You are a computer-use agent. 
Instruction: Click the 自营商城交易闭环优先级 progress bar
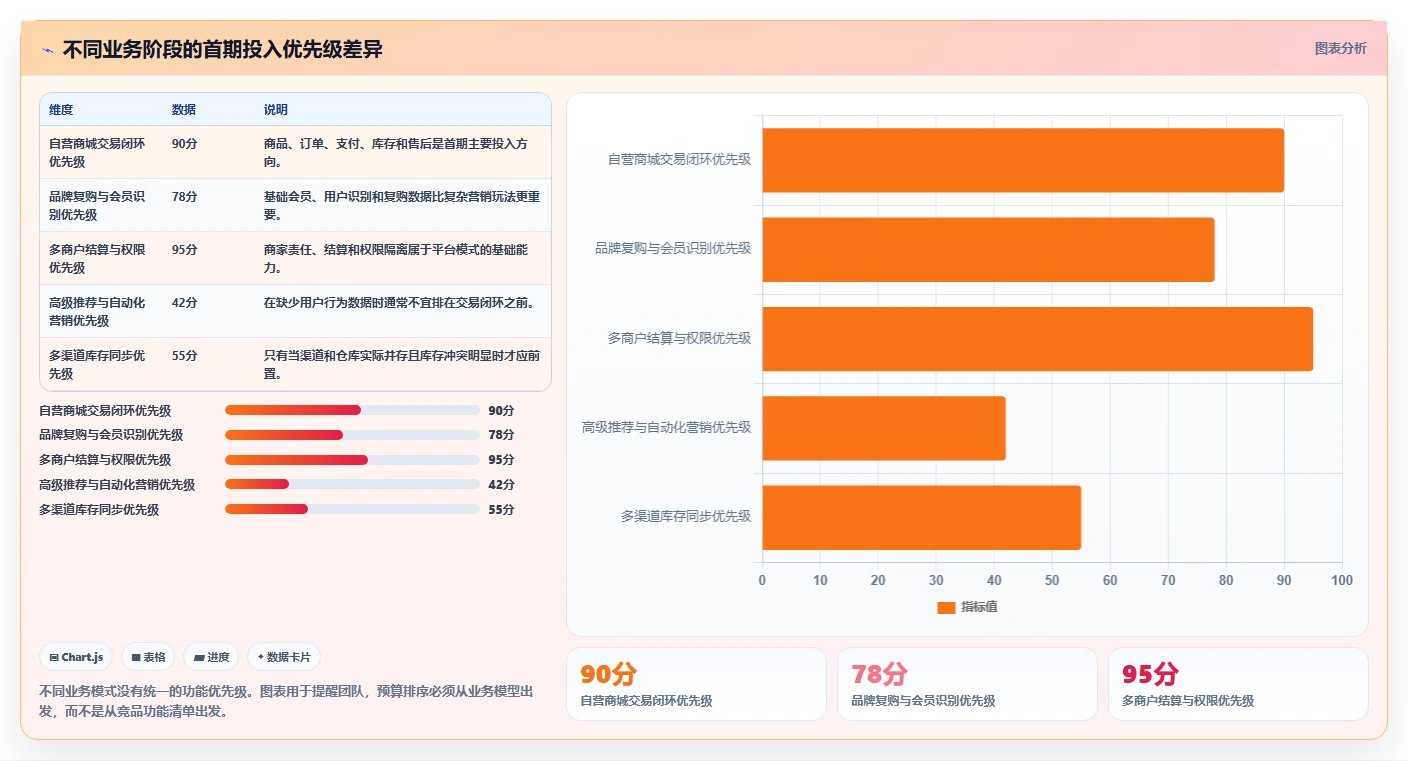click(x=352, y=410)
